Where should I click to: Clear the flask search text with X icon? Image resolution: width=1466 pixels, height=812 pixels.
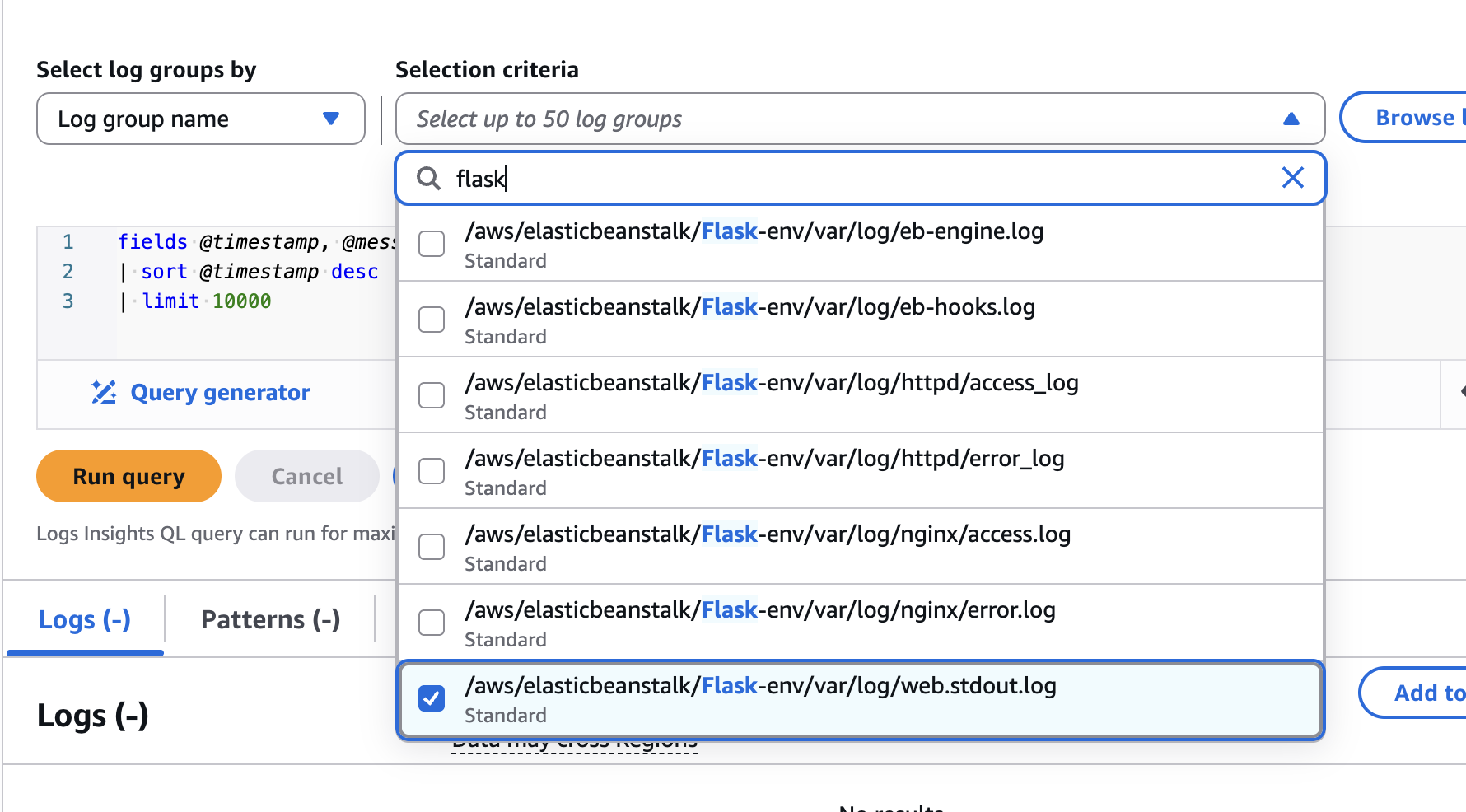point(1292,177)
